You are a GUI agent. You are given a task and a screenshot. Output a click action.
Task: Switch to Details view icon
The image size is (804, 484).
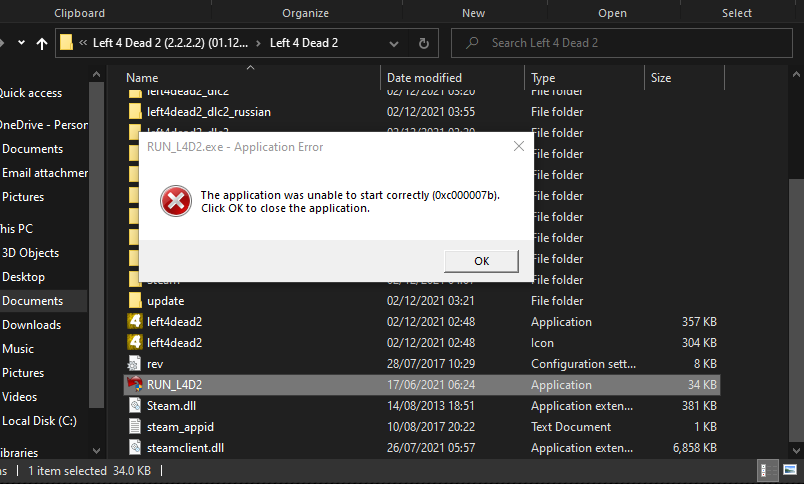coord(767,470)
